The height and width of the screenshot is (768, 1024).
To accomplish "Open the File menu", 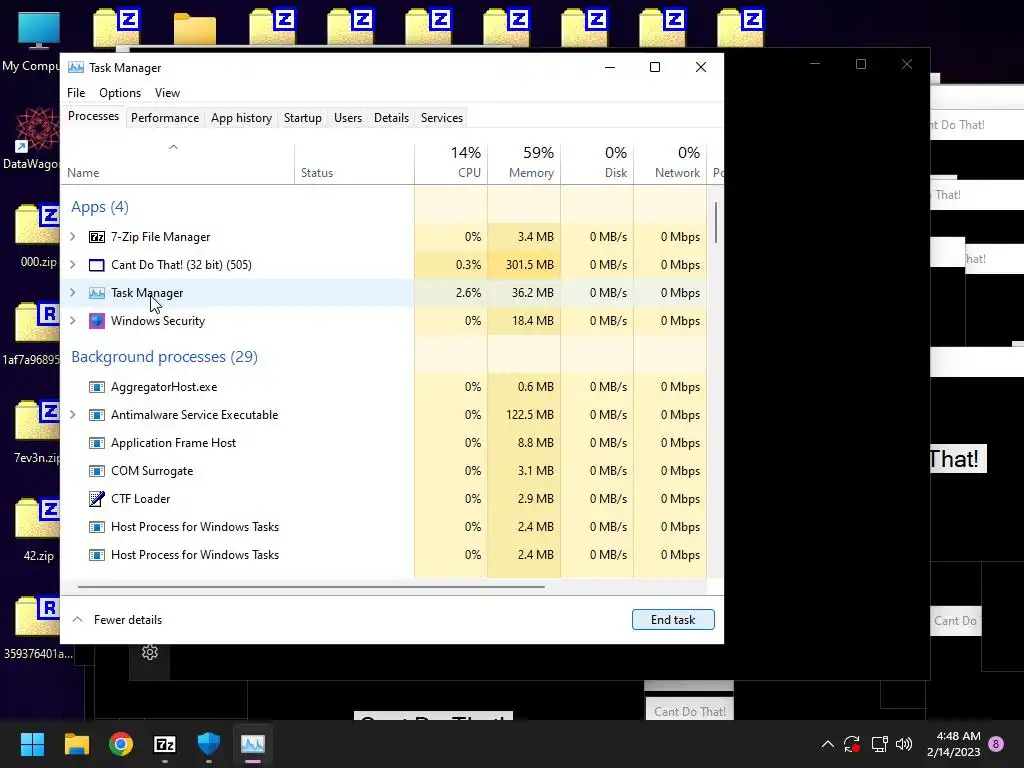I will point(76,93).
